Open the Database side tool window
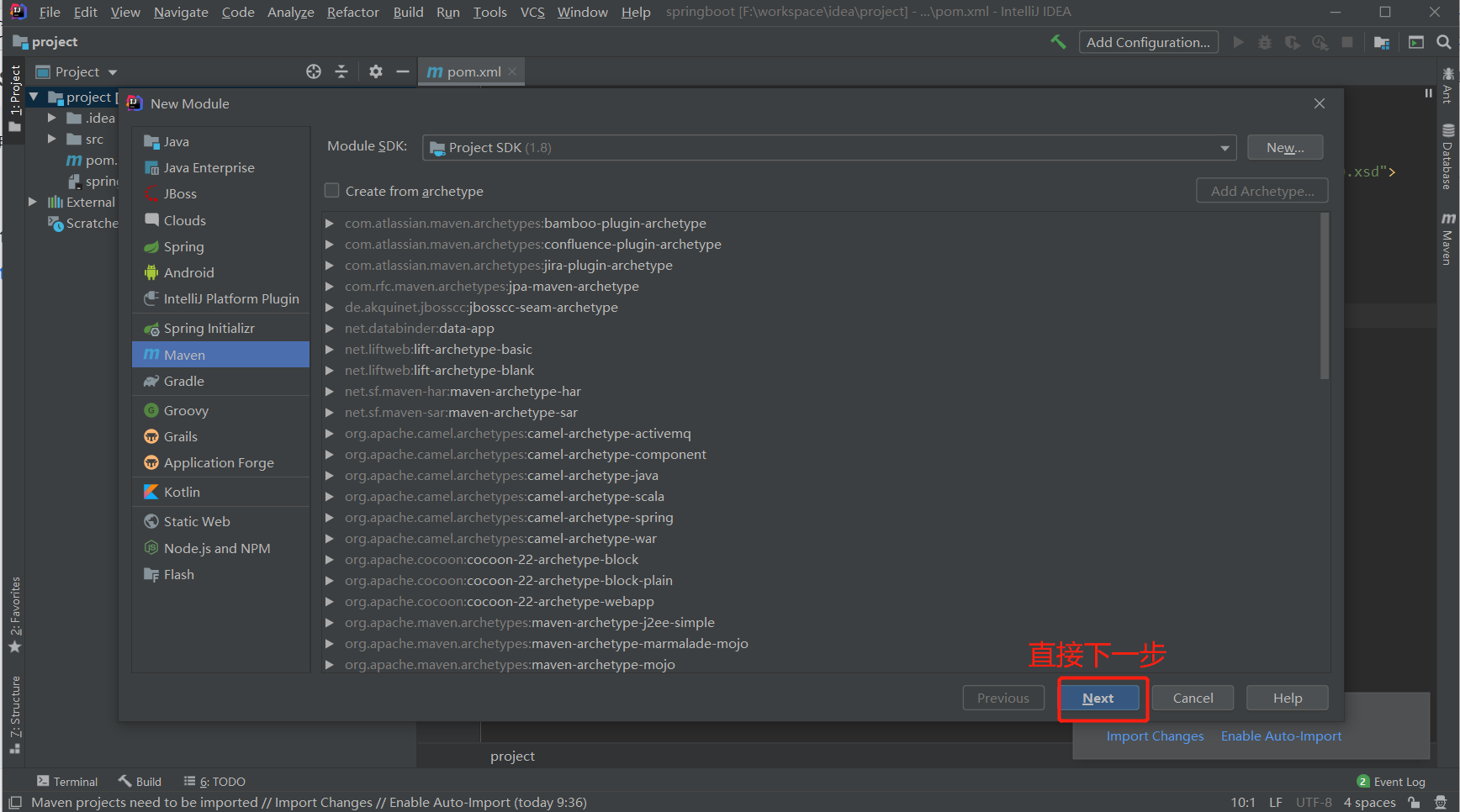Screen dimensions: 1460x812 pos(1447,157)
